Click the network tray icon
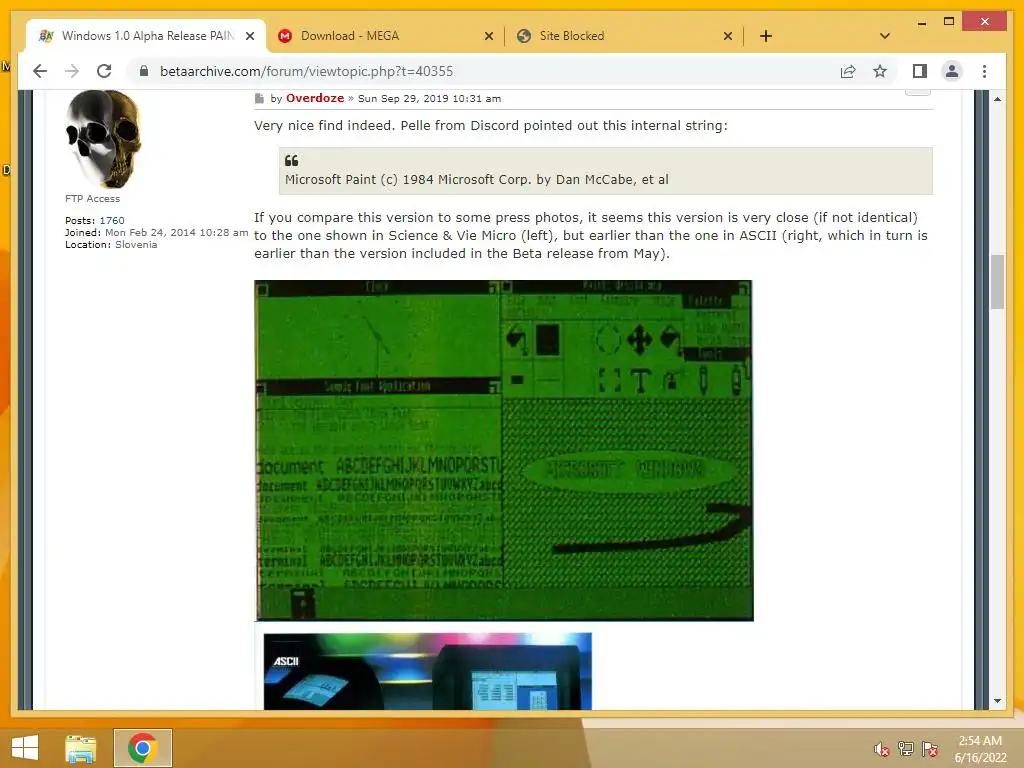 point(906,749)
